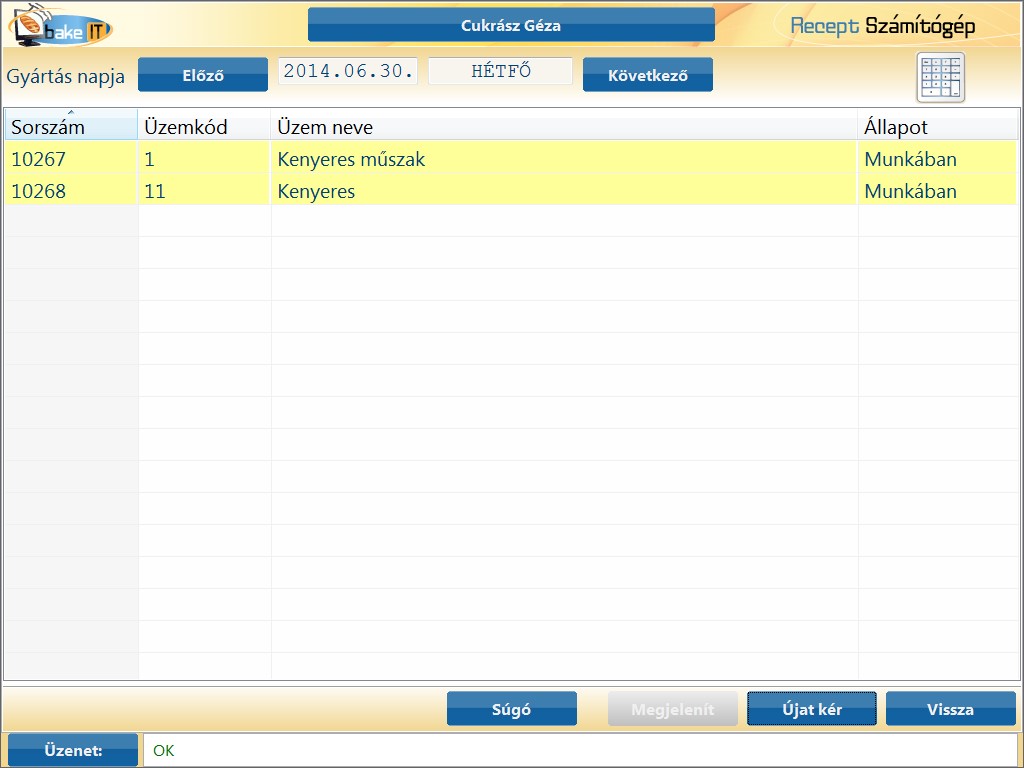The height and width of the screenshot is (768, 1024).
Task: Request a new one with Újat kér
Action: 812,709
